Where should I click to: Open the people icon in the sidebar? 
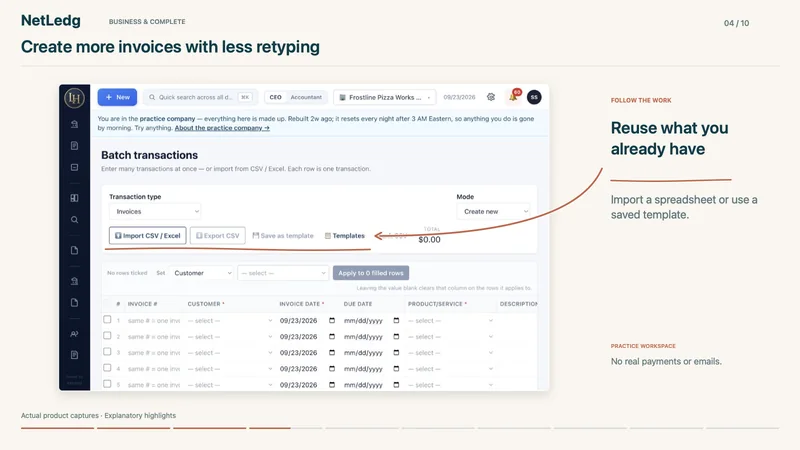click(x=74, y=334)
